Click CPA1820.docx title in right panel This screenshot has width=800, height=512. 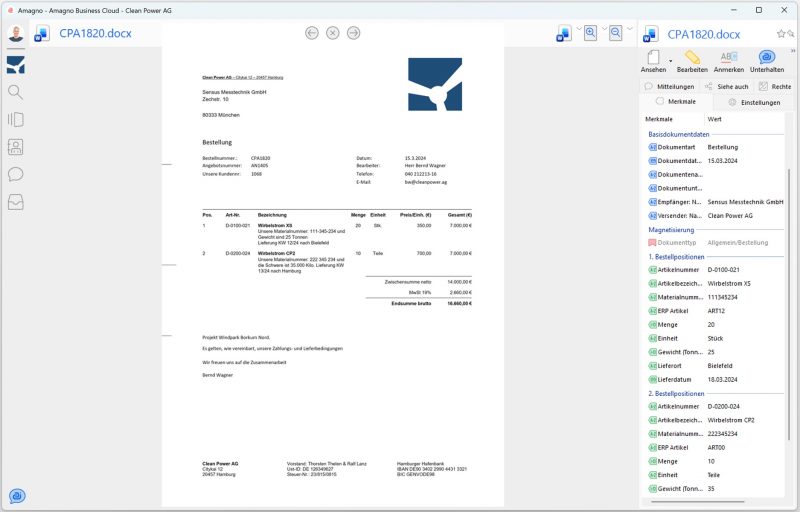tap(704, 35)
